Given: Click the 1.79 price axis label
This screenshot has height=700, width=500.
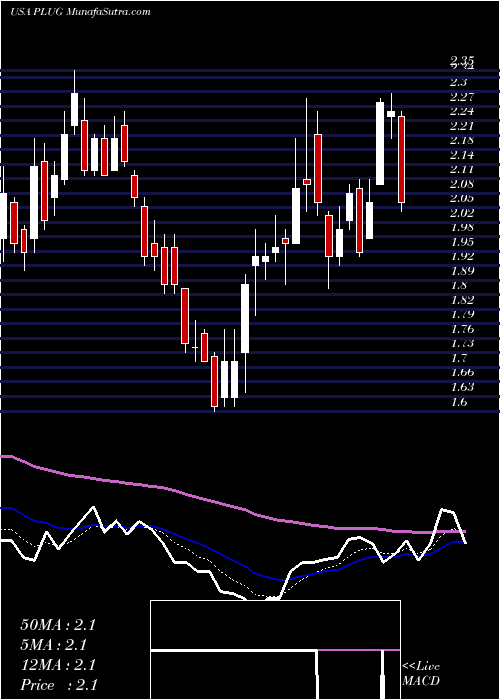Looking at the screenshot, I should coord(462,314).
